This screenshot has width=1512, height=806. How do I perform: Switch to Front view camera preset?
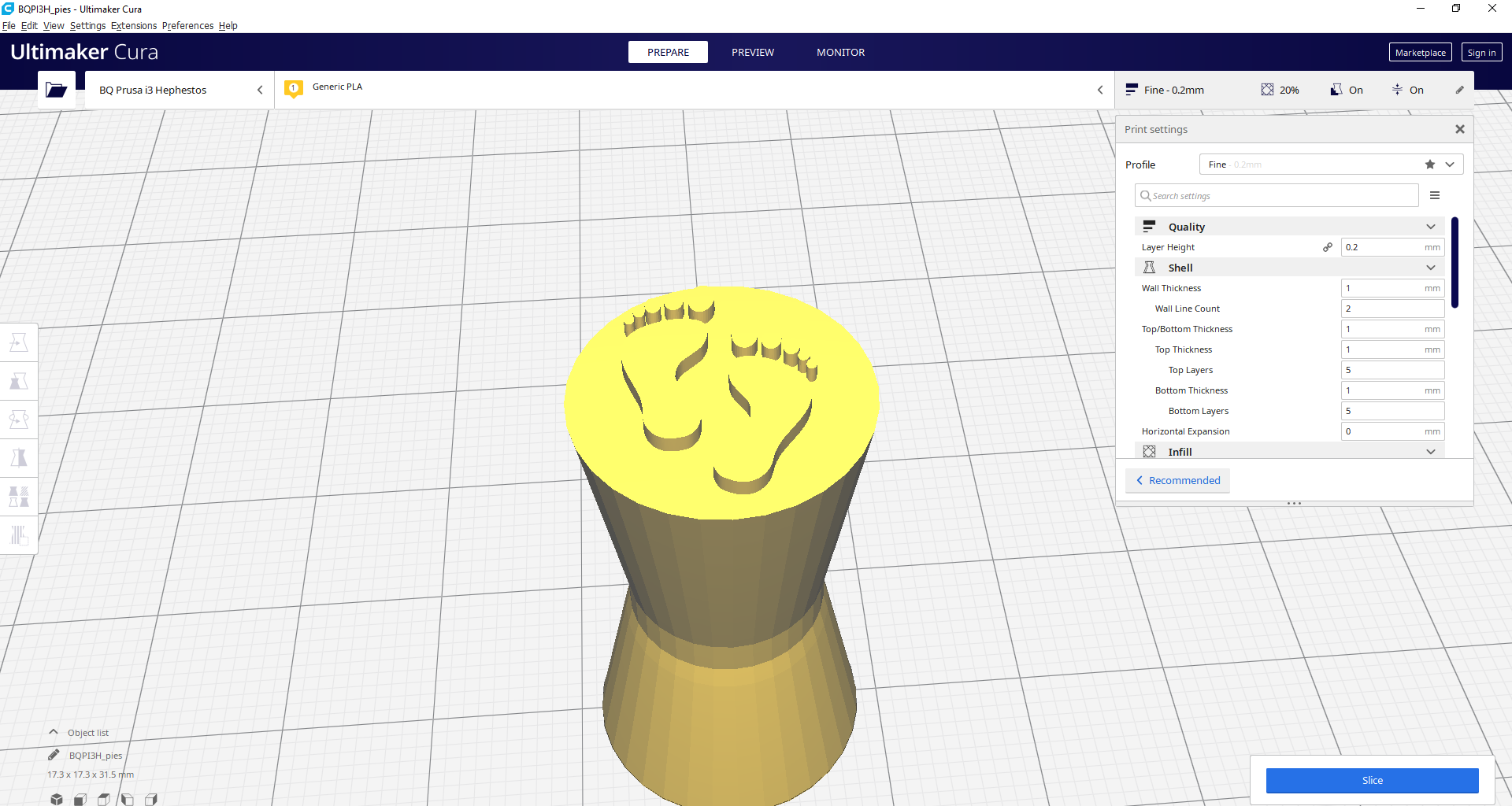(x=80, y=799)
